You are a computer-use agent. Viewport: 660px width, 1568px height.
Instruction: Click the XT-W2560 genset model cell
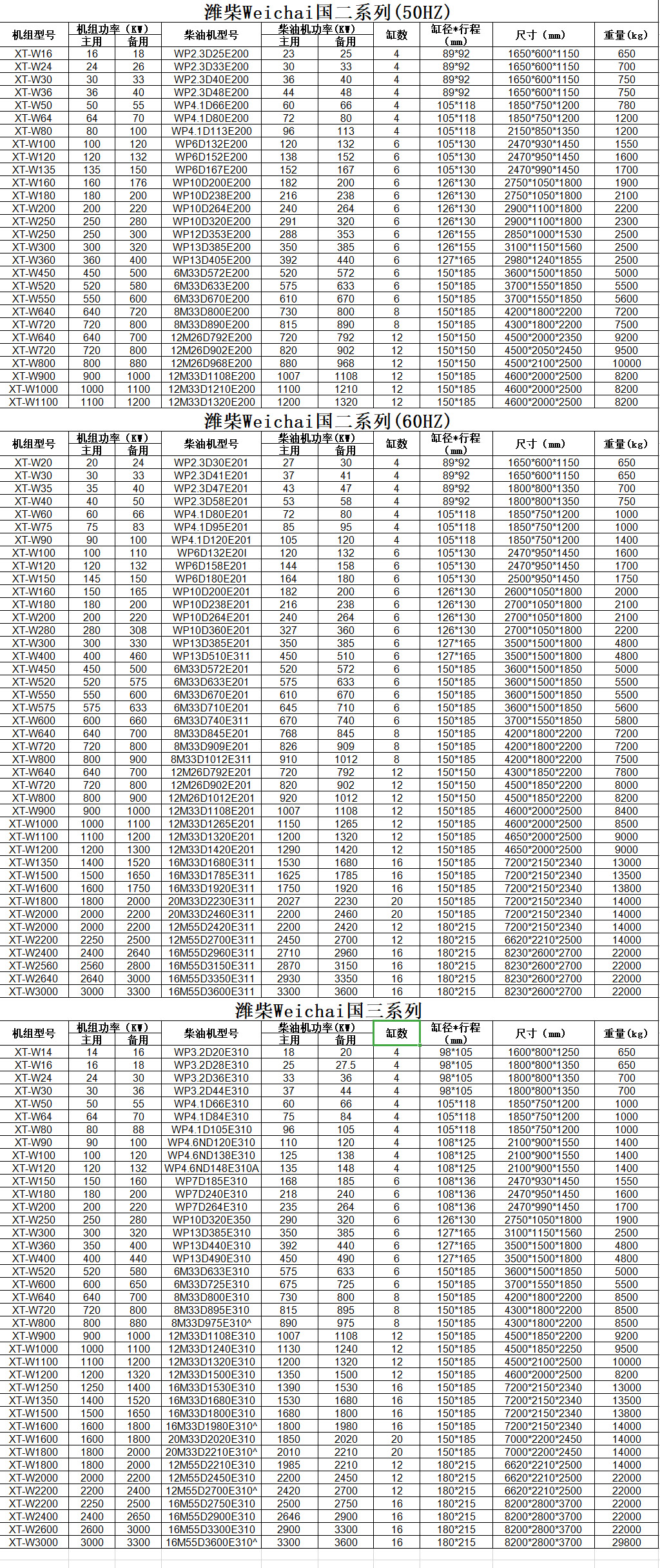(34, 966)
